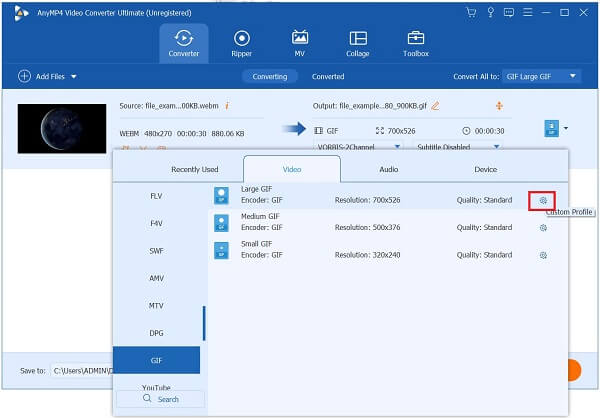Select MTV format in list
The height and width of the screenshot is (418, 600).
(156, 305)
